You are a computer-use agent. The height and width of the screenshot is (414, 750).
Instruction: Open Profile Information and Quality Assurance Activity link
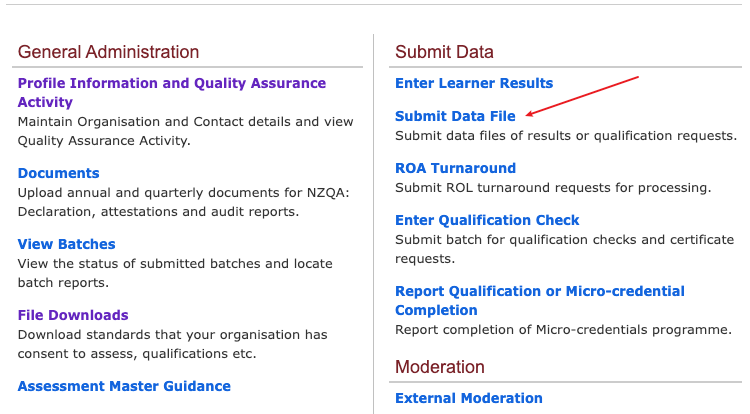tap(172, 92)
